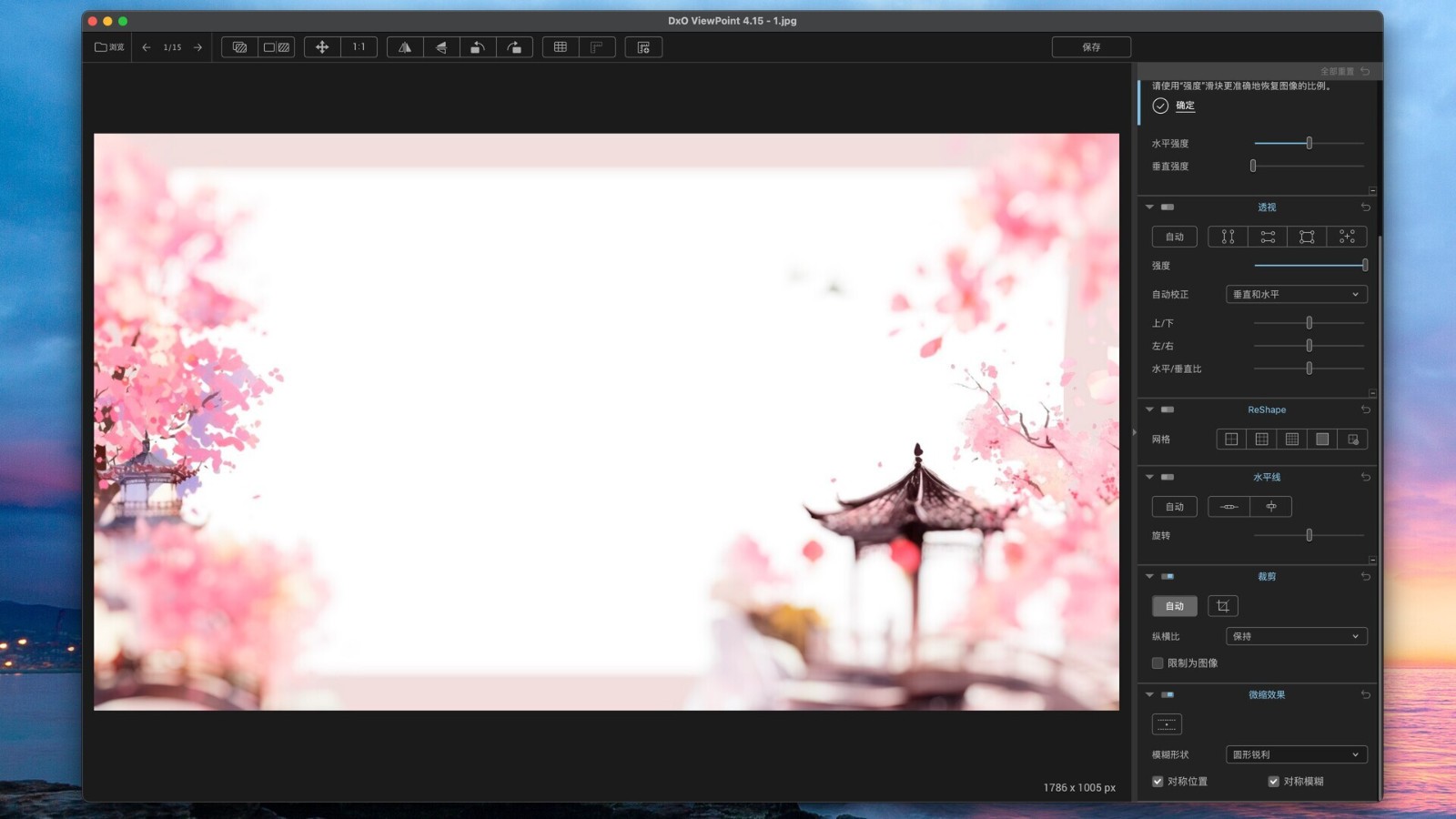Open the 纵横比 dropdown set to 保持

[1297, 637]
